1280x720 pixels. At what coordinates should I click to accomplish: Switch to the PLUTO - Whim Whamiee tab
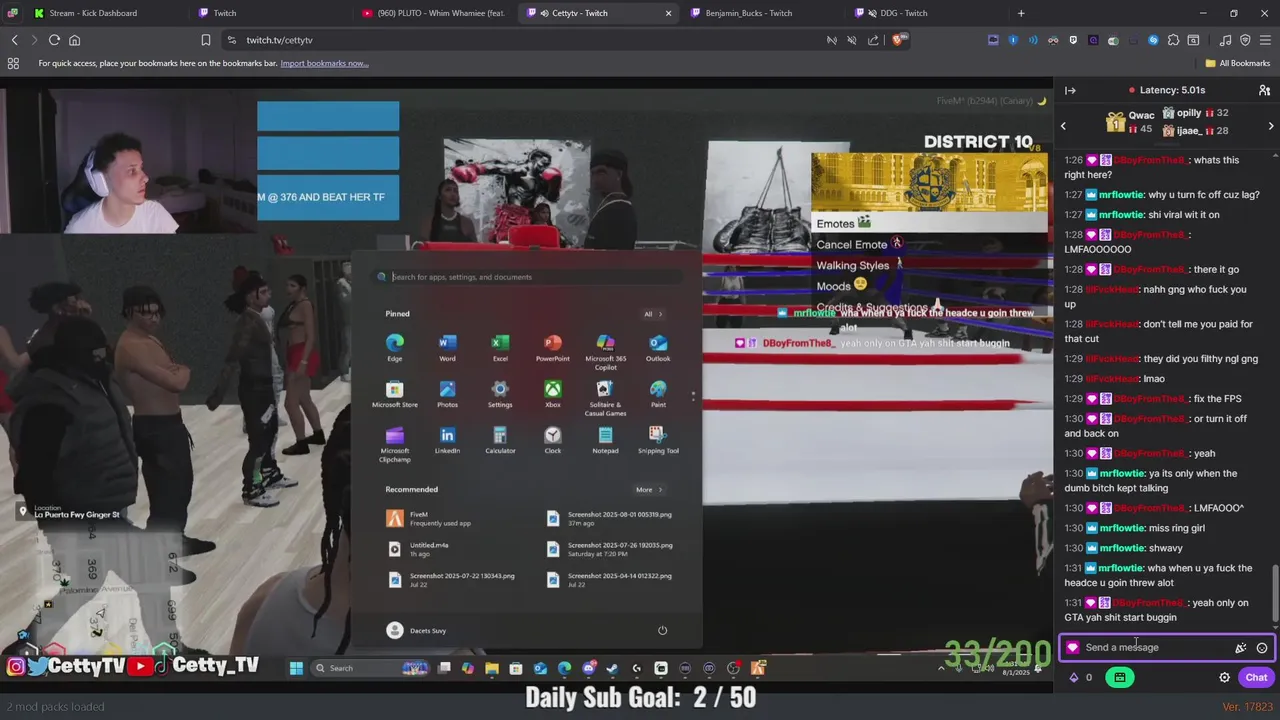click(437, 13)
